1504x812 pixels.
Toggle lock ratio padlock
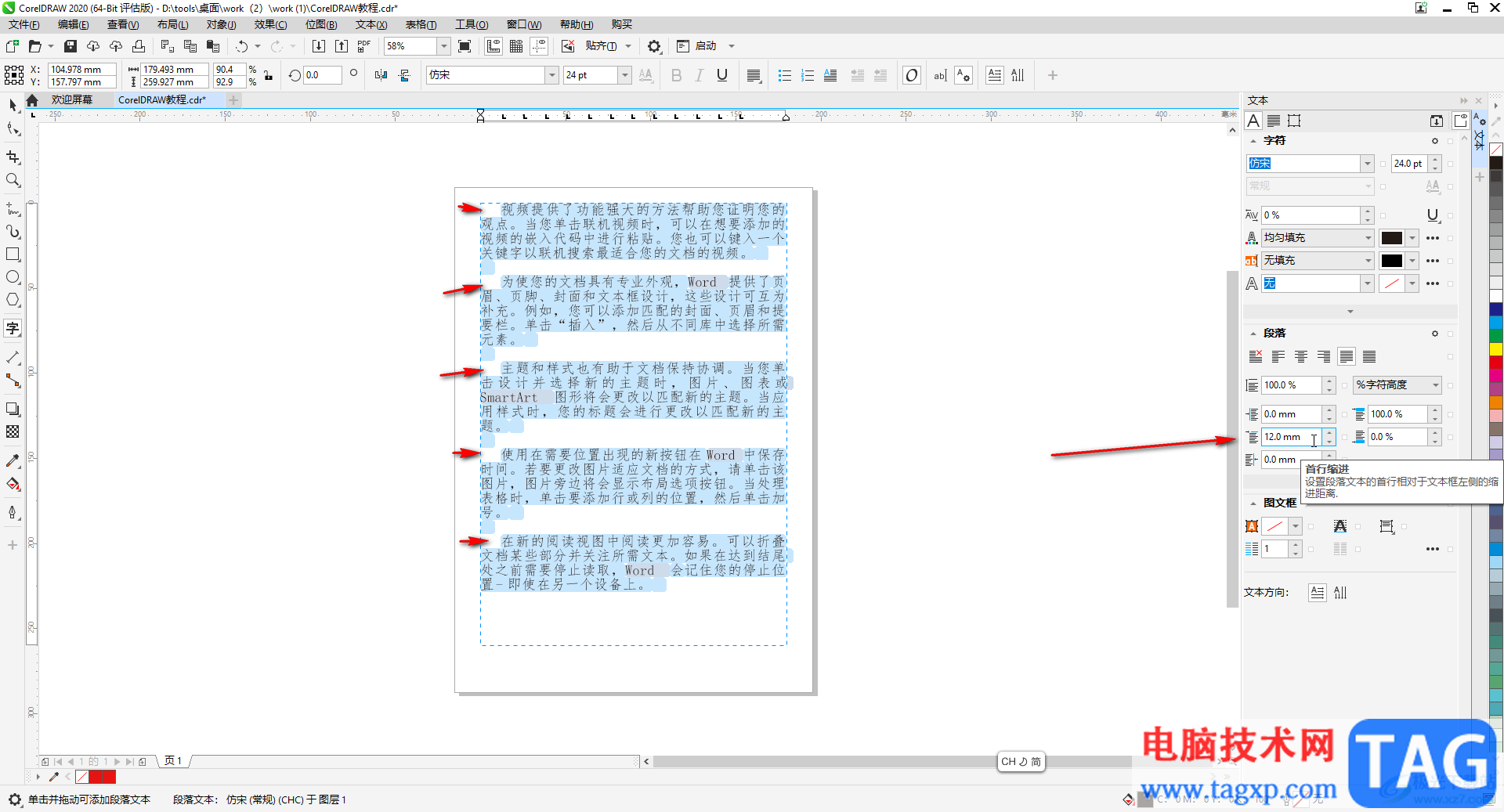click(269, 75)
